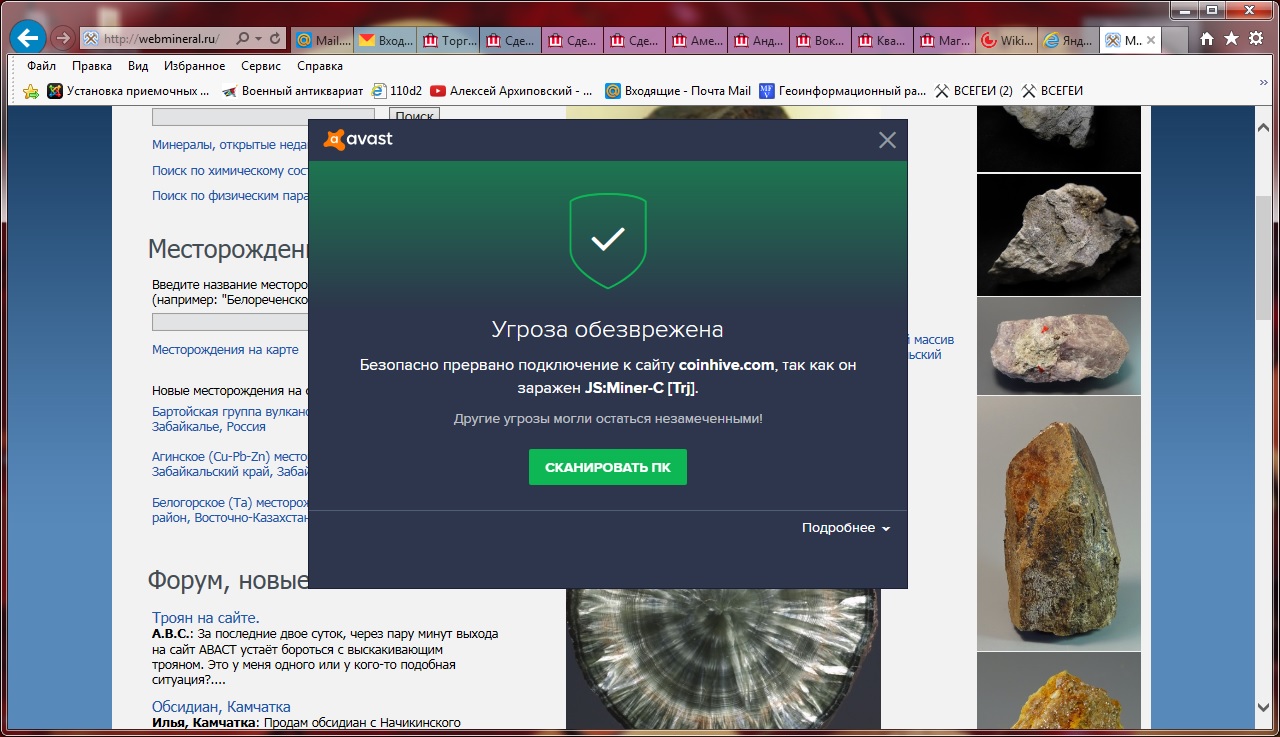Open link Поиск по химическому составу
The height and width of the screenshot is (737, 1280).
pos(230,171)
